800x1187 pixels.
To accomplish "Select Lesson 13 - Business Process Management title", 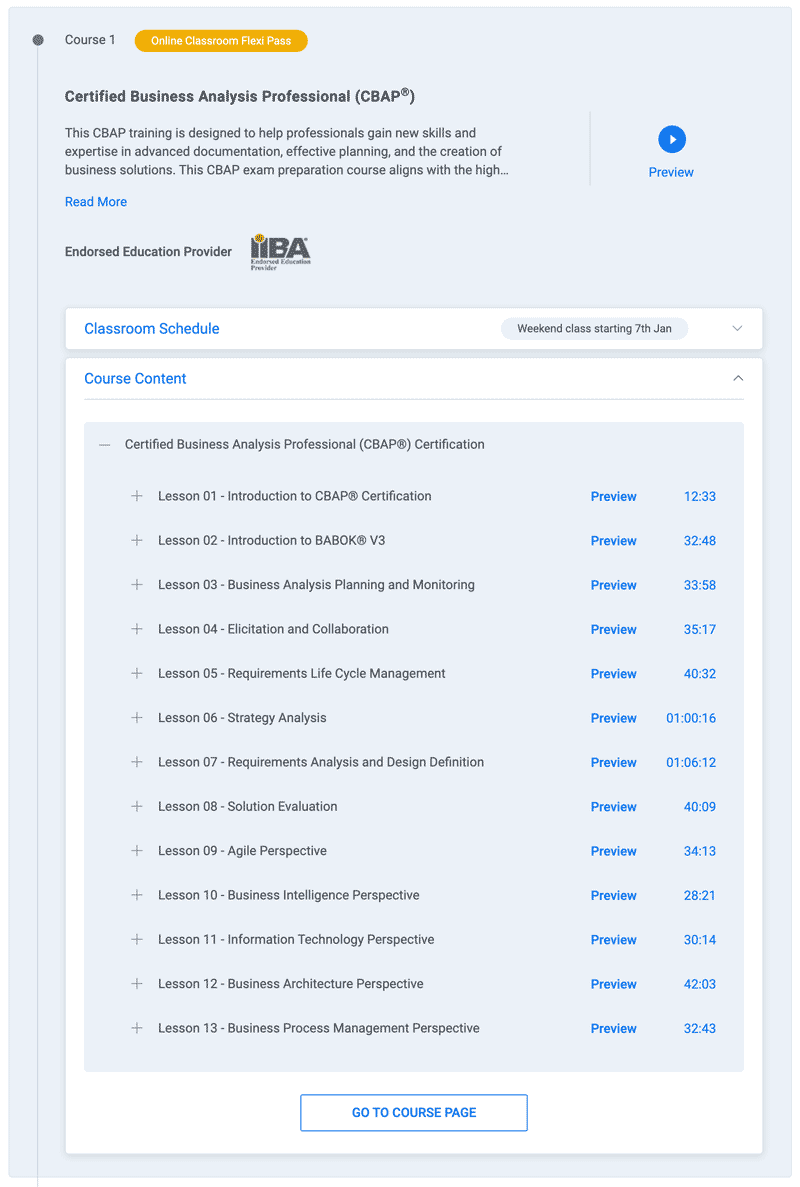I will (x=319, y=1028).
